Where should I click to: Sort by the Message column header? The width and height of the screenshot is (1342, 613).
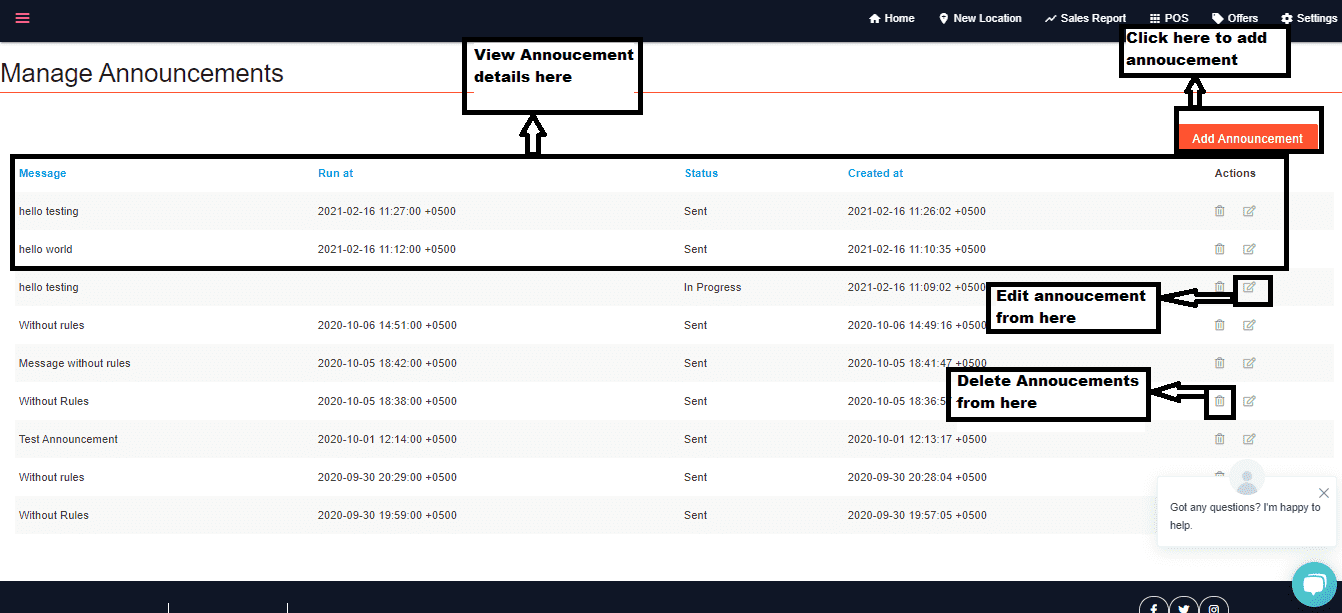coord(42,173)
